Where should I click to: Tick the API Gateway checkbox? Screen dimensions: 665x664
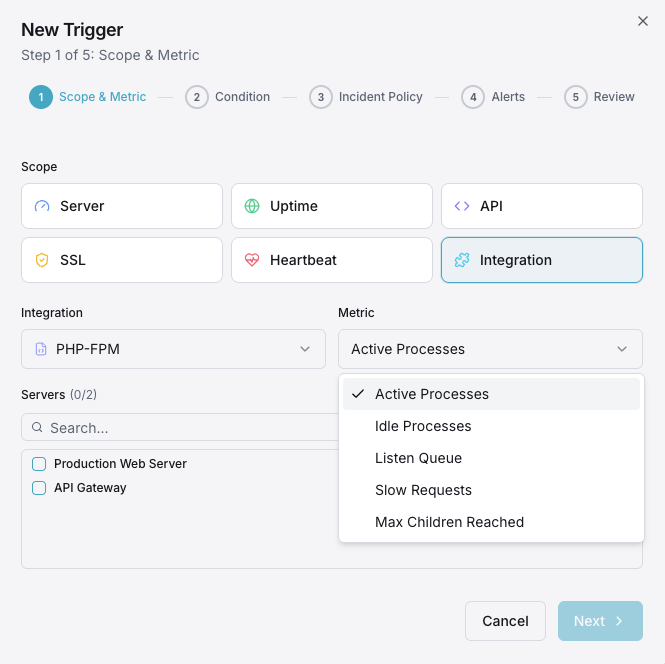coord(39,488)
